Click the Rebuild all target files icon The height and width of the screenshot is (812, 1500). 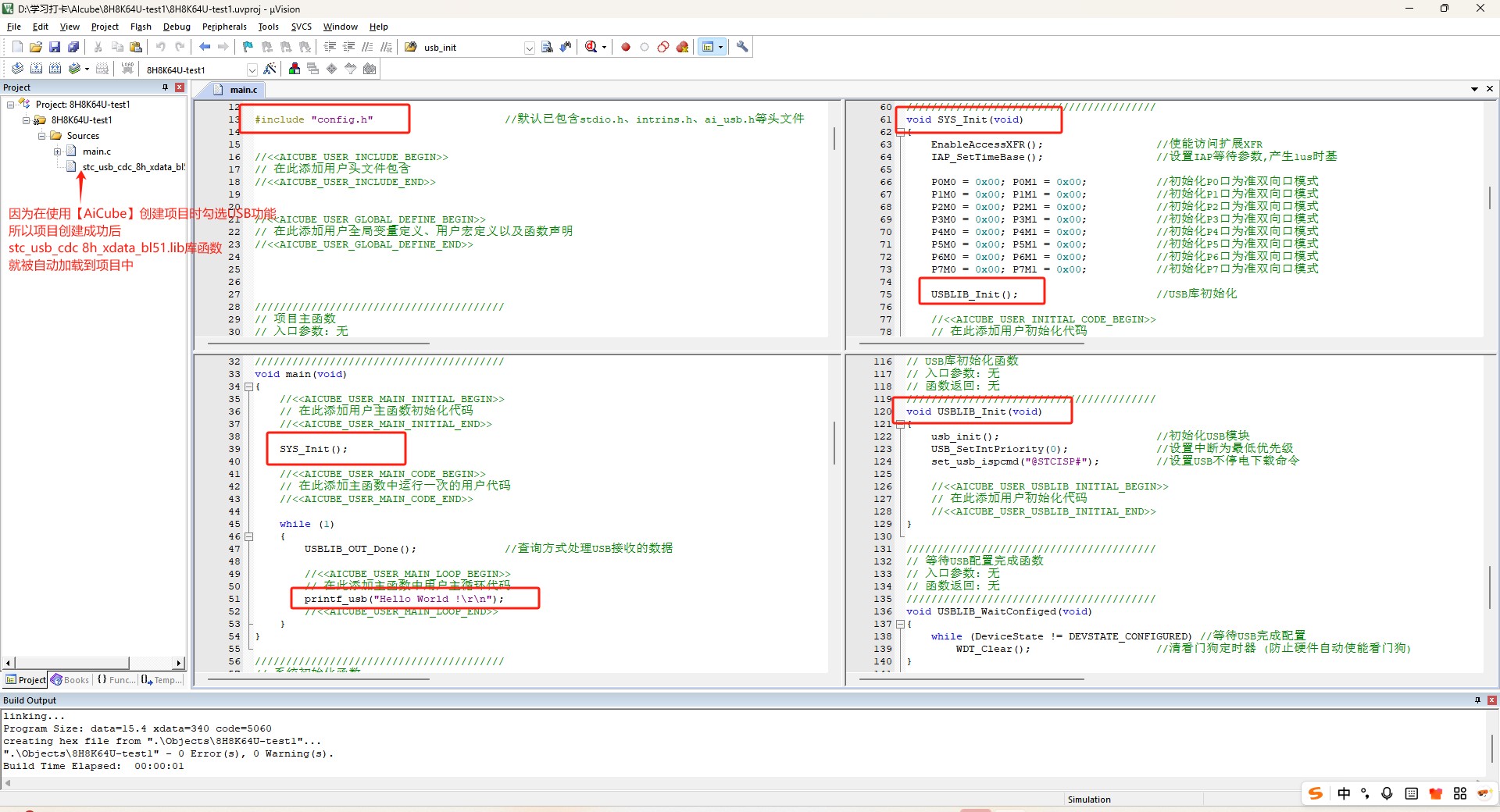pyautogui.click(x=55, y=69)
